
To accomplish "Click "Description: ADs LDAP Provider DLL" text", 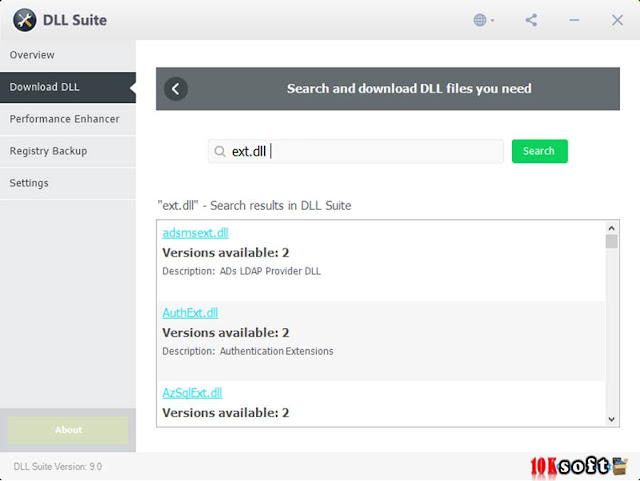I will 242,271.
